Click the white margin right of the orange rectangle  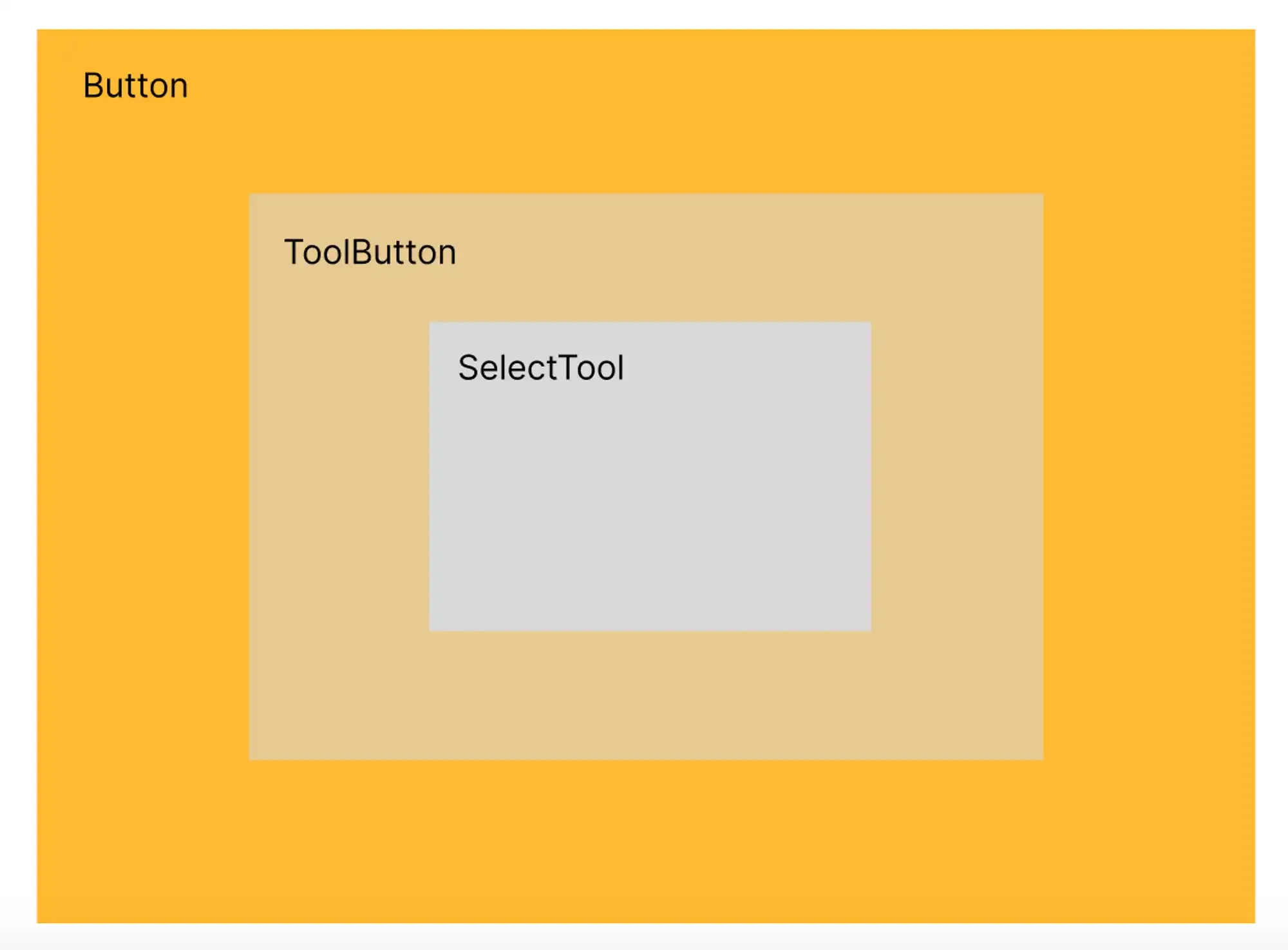[x=1272, y=477]
